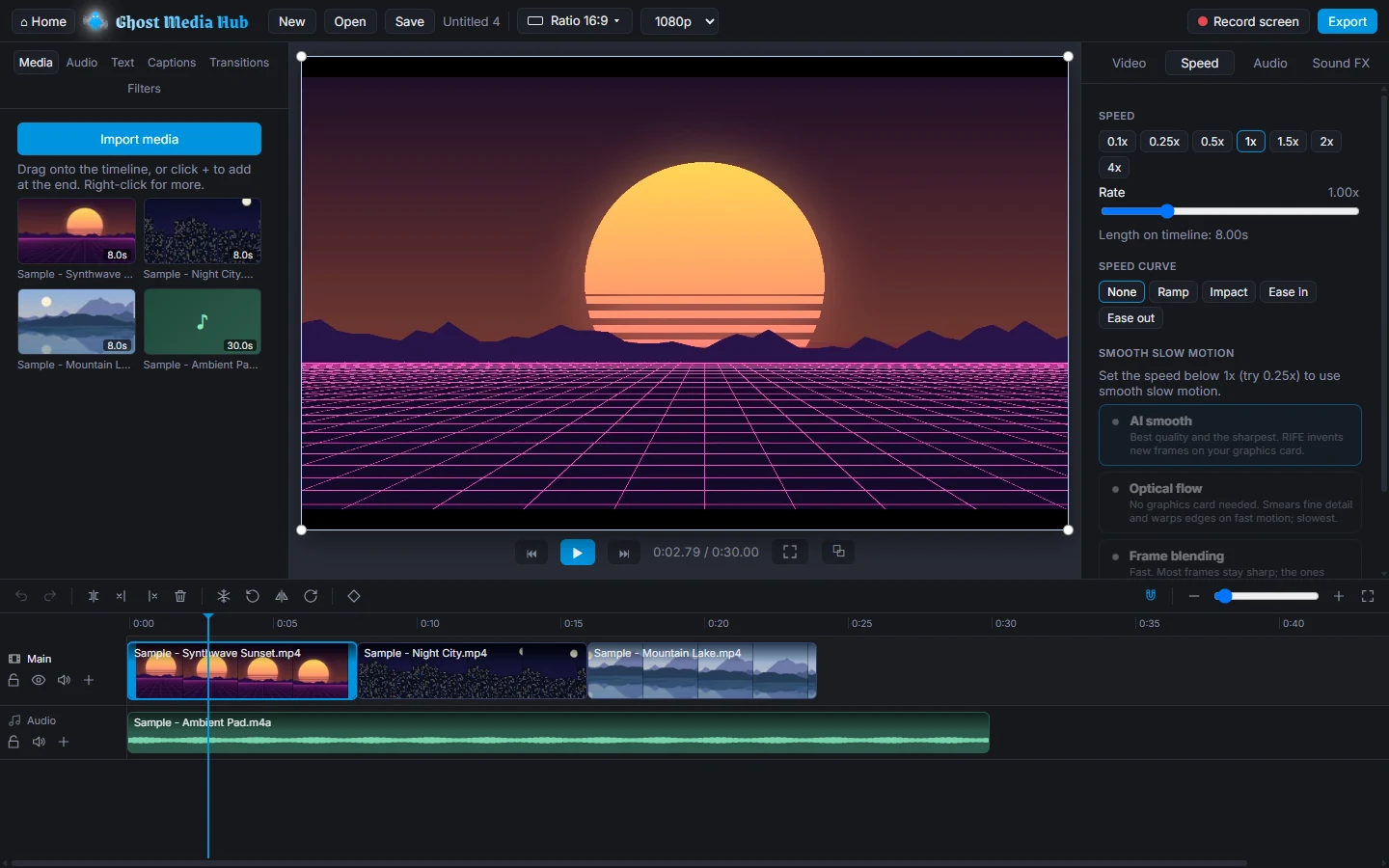
Task: Select the Optical flow option
Action: (1230, 502)
